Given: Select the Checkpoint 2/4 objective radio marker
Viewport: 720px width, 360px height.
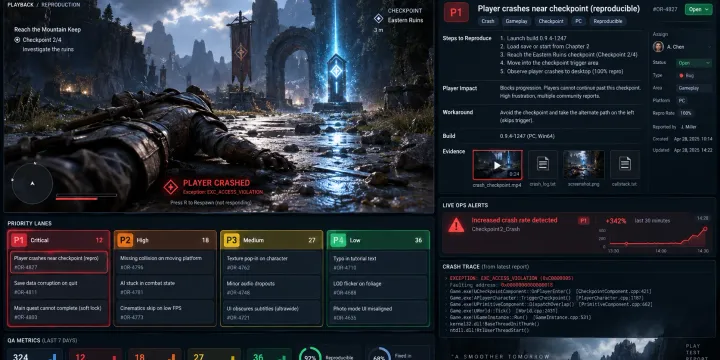Looking at the screenshot, I should coord(17,40).
